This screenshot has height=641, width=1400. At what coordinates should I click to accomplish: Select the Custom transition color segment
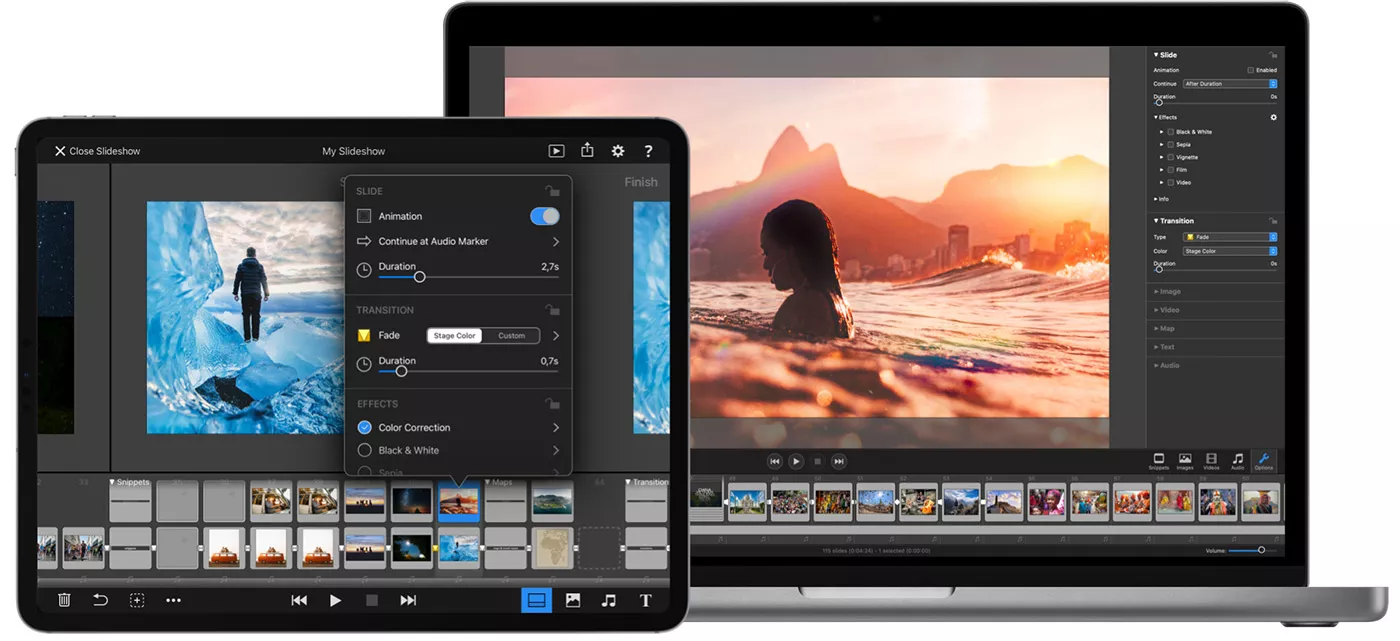coord(511,336)
